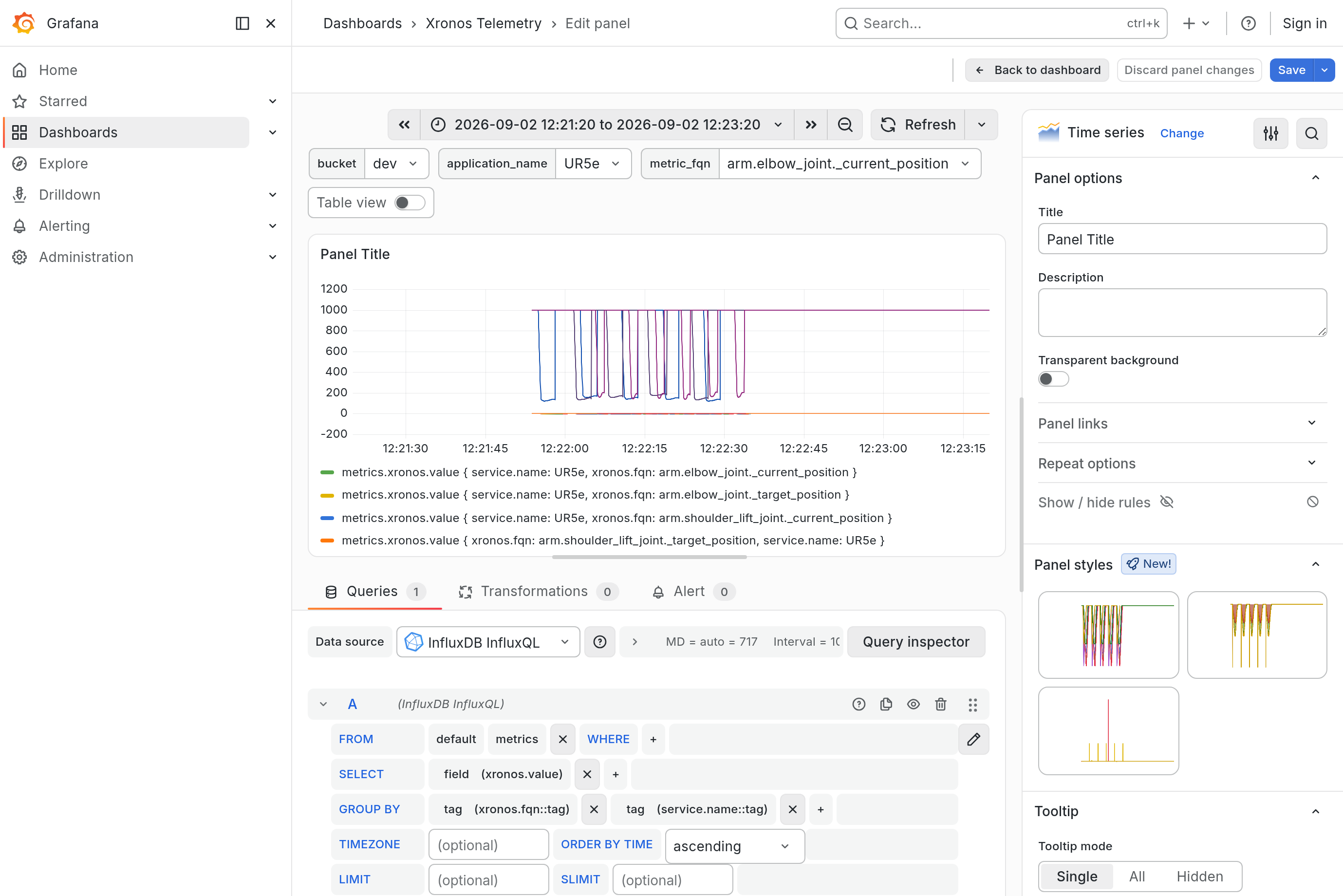Open the refresh interval dropdown
The image size is (1343, 896).
point(981,125)
